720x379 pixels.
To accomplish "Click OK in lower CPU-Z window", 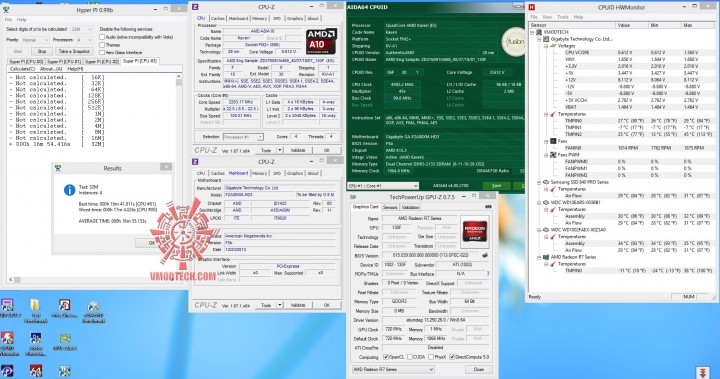I will tap(326, 305).
